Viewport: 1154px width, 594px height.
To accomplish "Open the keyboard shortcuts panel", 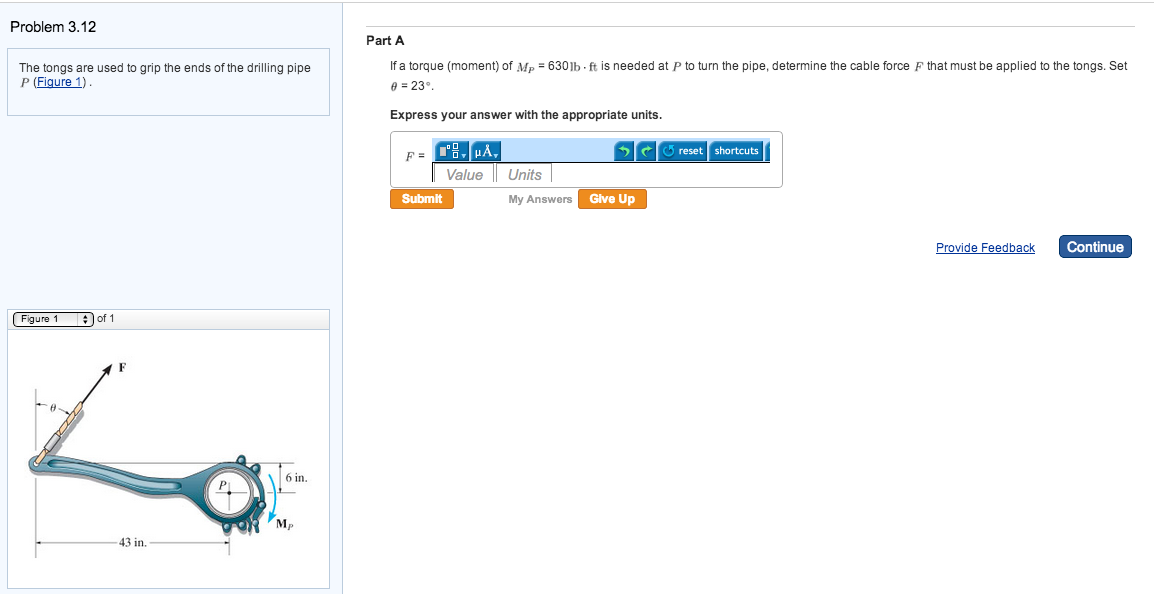I will tap(737, 151).
